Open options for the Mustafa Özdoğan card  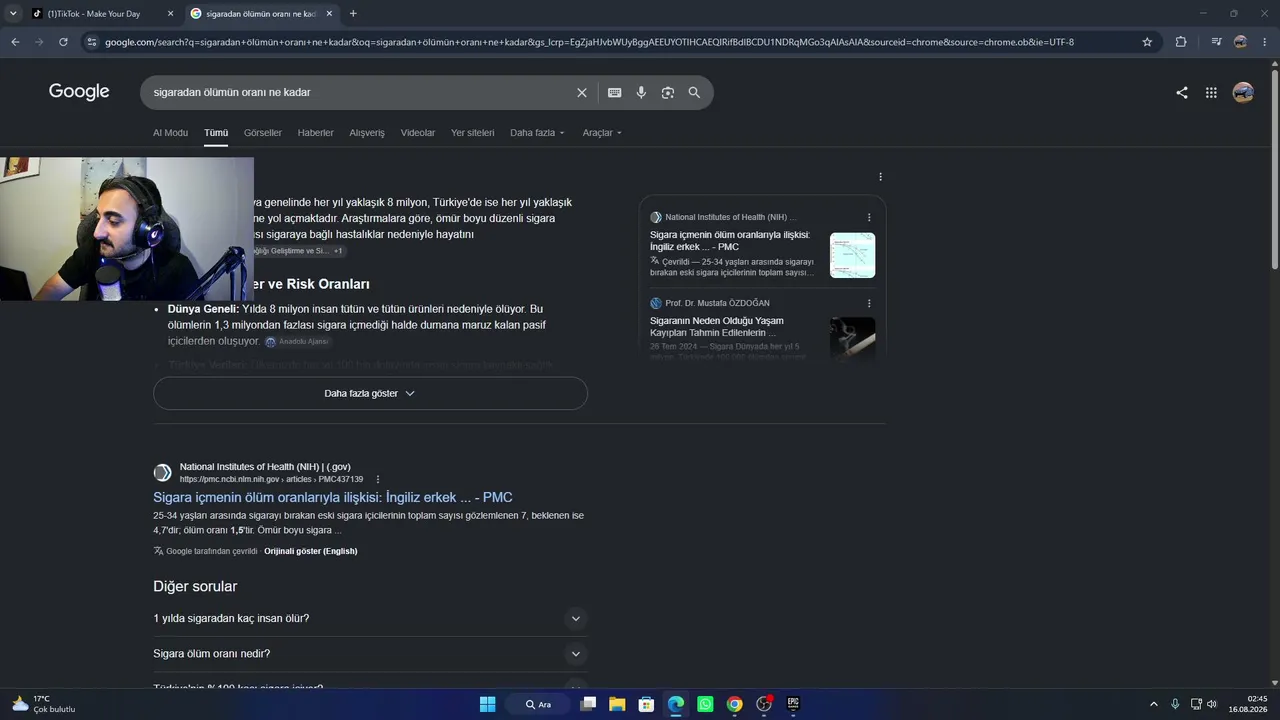click(869, 303)
